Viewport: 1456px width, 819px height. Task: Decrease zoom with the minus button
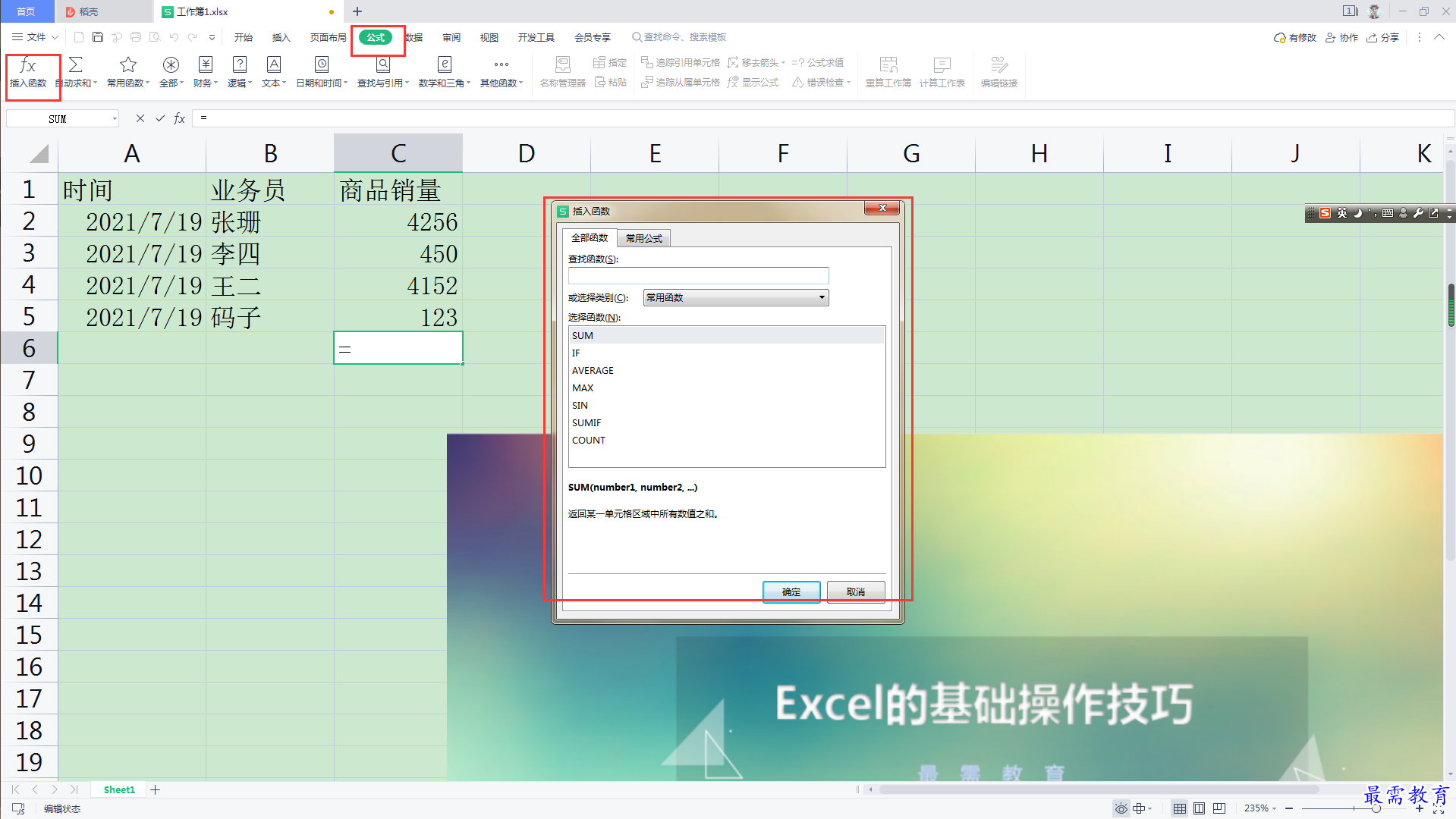pyautogui.click(x=1289, y=808)
